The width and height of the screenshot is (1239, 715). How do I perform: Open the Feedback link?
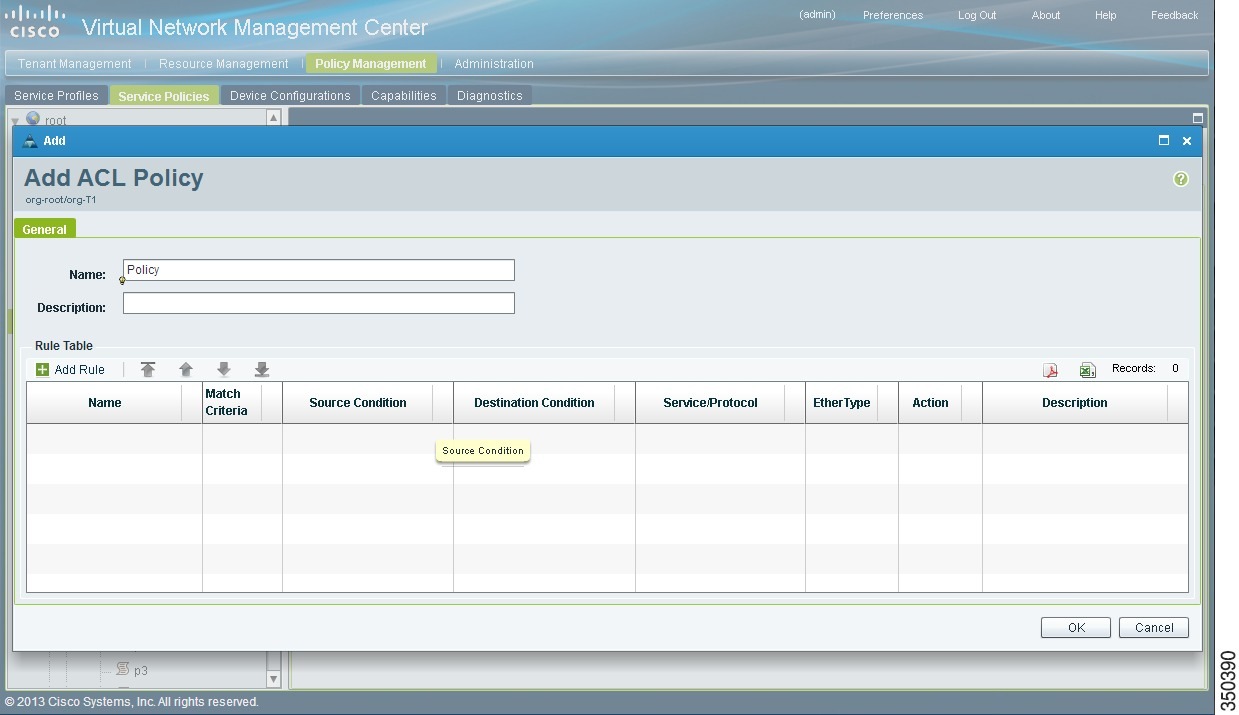point(1174,15)
